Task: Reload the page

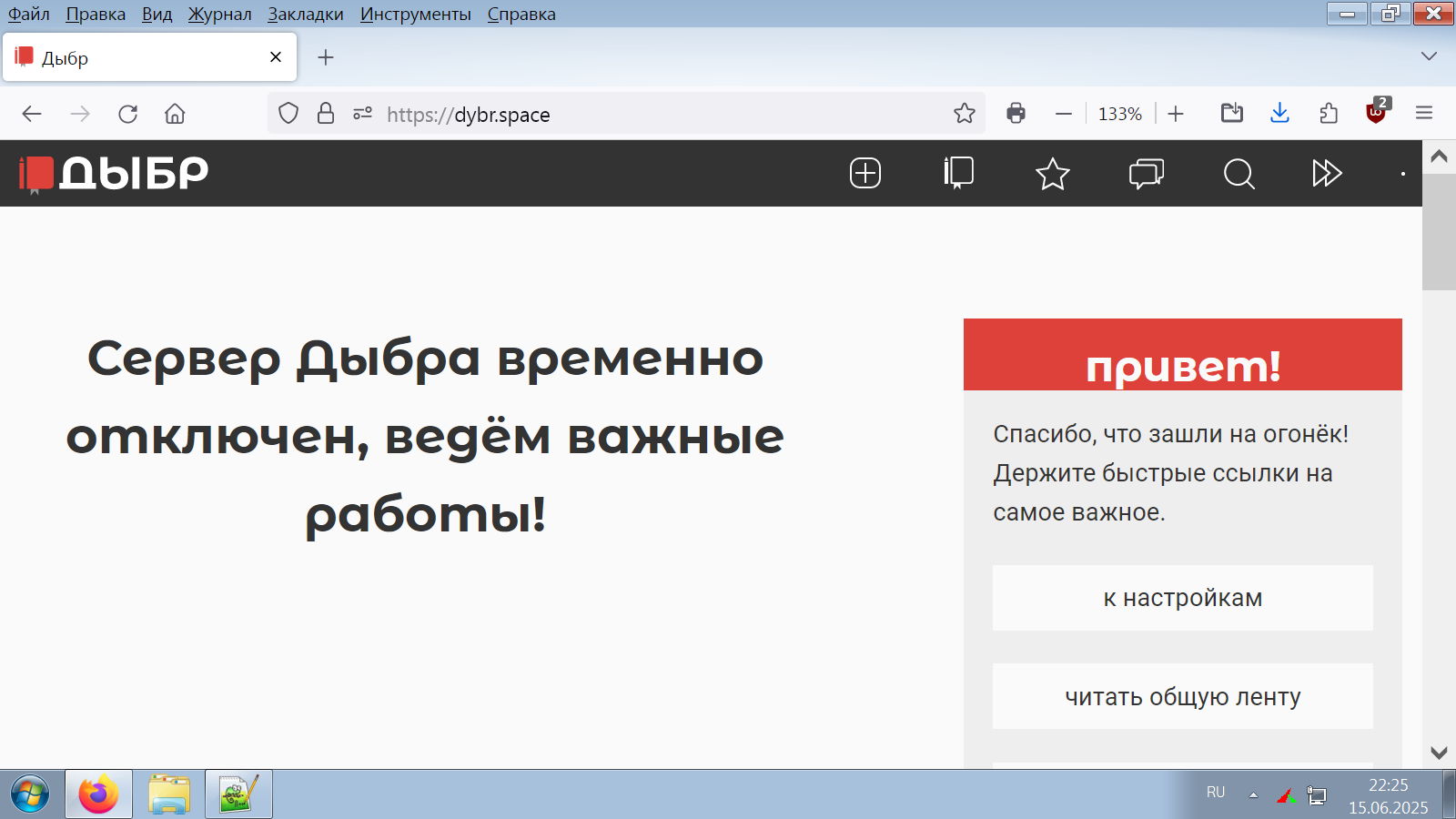Action: point(127,114)
